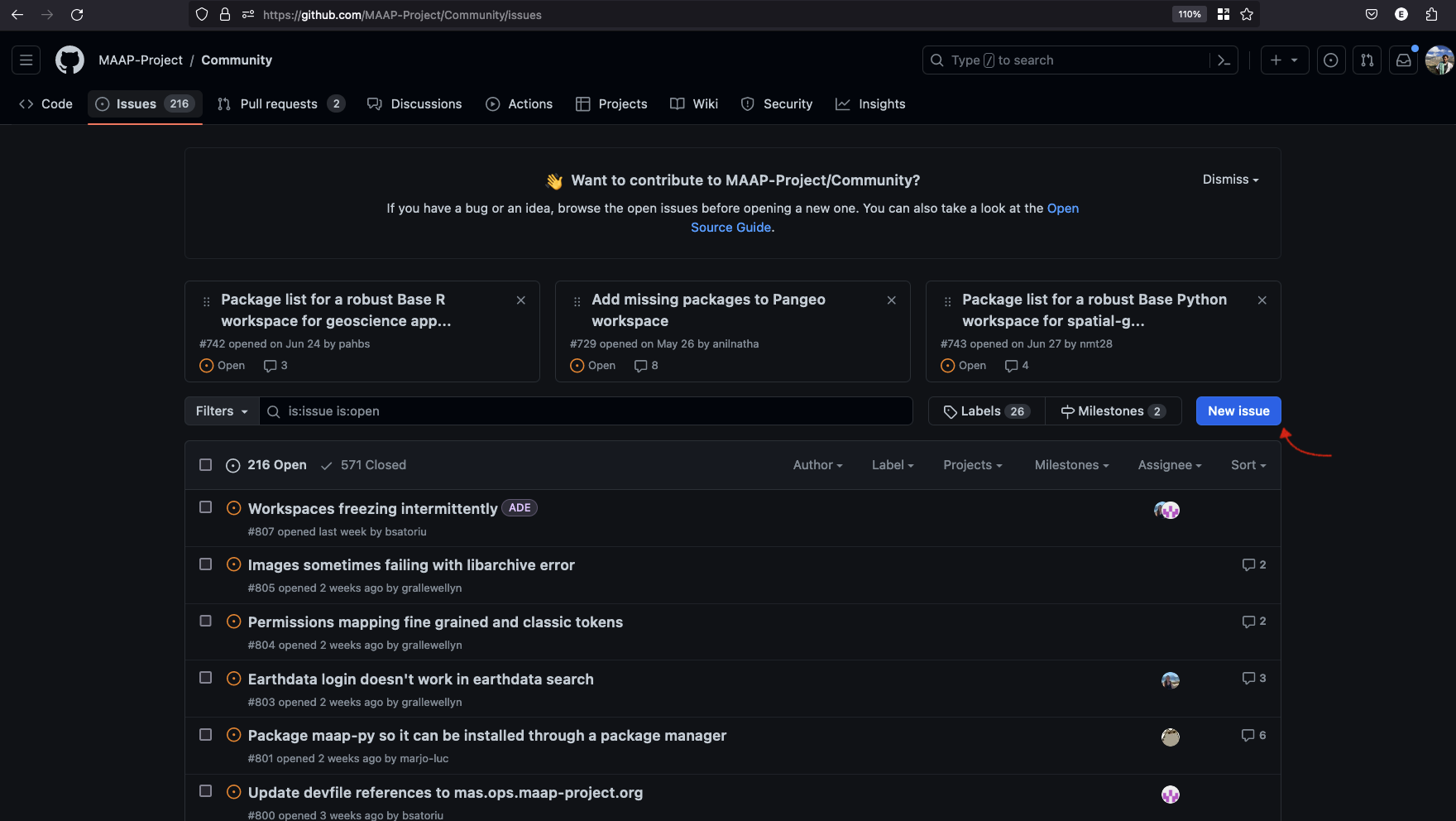The height and width of the screenshot is (821, 1456).
Task: Open the site shield tracking protection icon
Action: (x=202, y=15)
